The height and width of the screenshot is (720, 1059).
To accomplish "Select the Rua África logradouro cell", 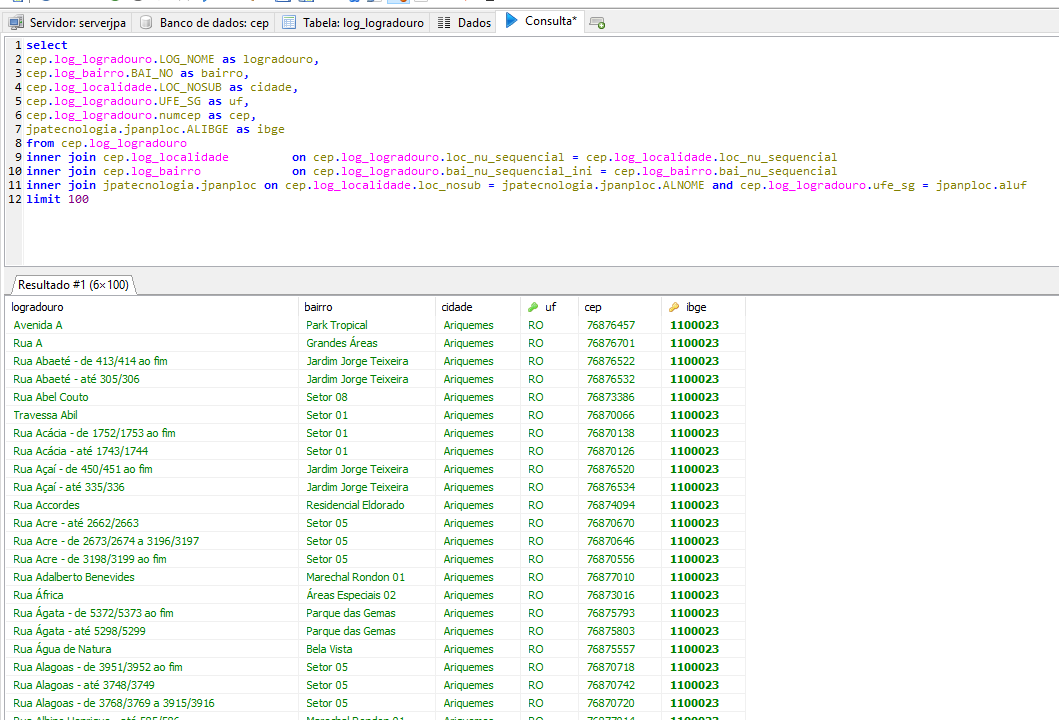I will pyautogui.click(x=38, y=595).
